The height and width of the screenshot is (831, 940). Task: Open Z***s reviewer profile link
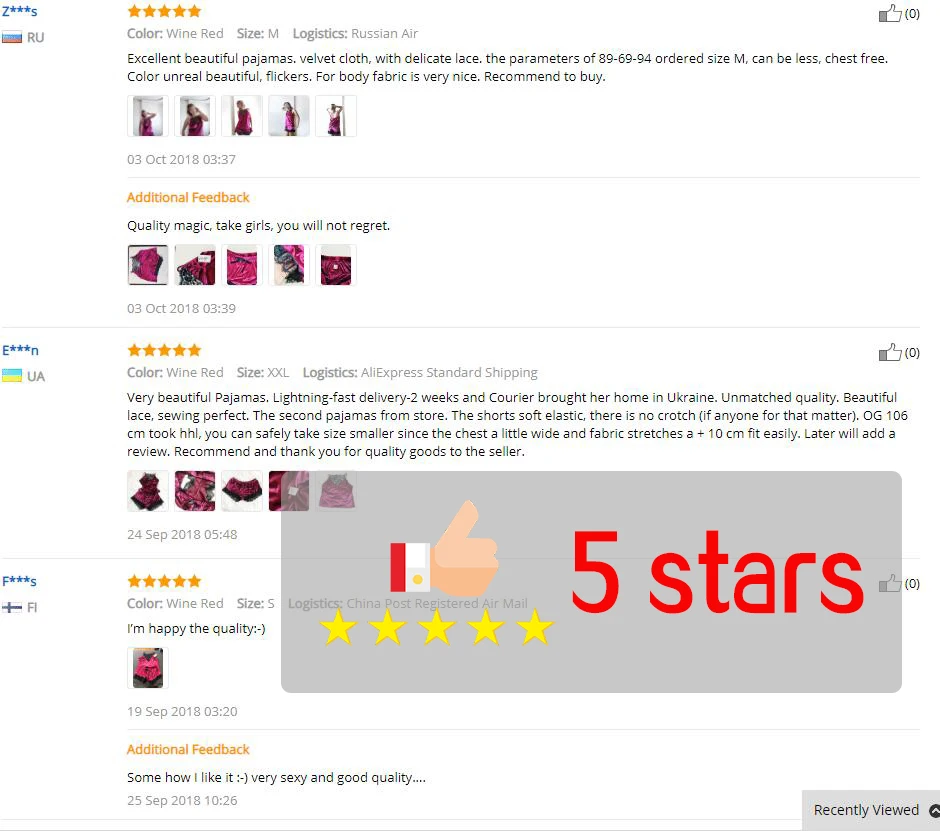(20, 11)
